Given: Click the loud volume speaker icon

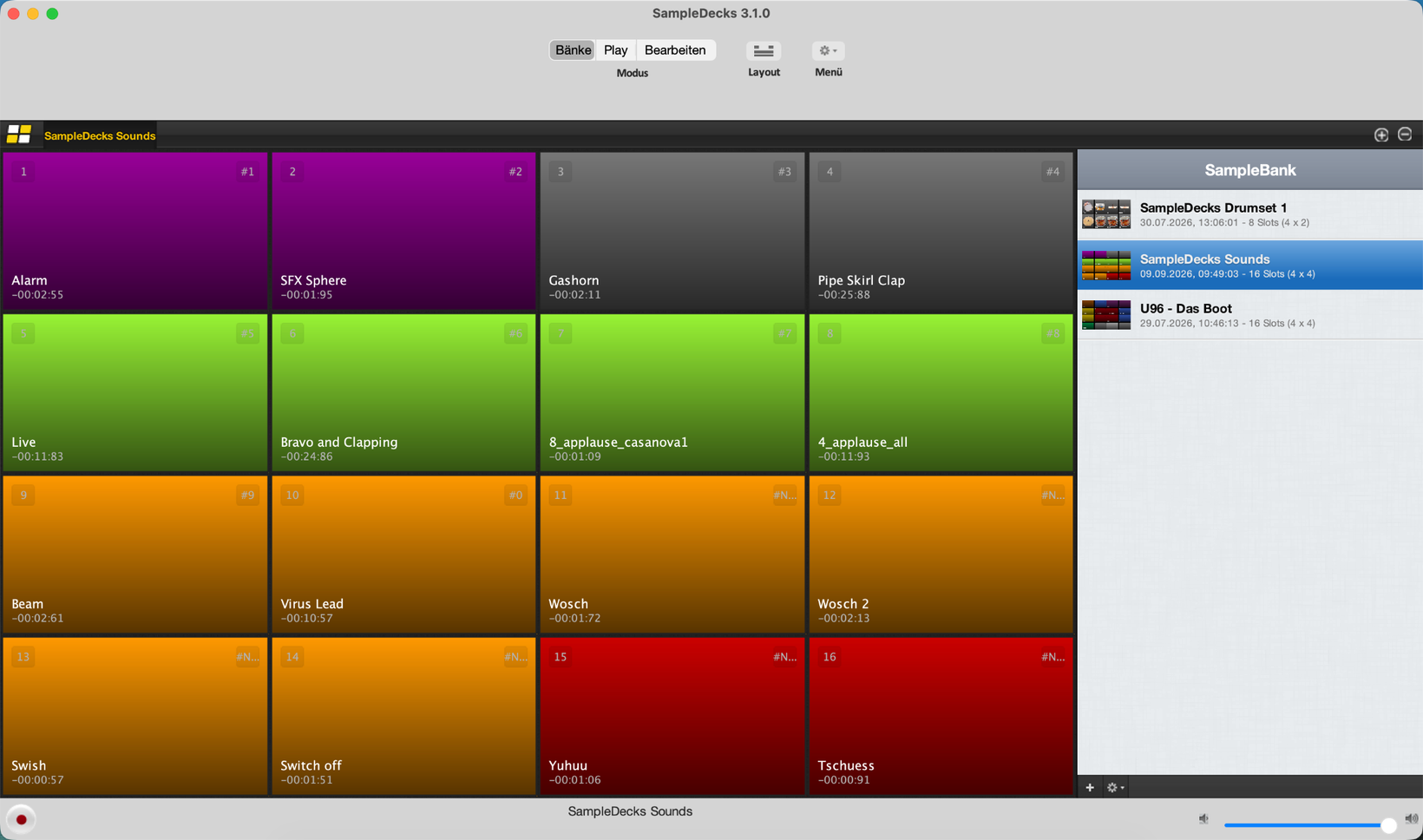Looking at the screenshot, I should pyautogui.click(x=1411, y=819).
